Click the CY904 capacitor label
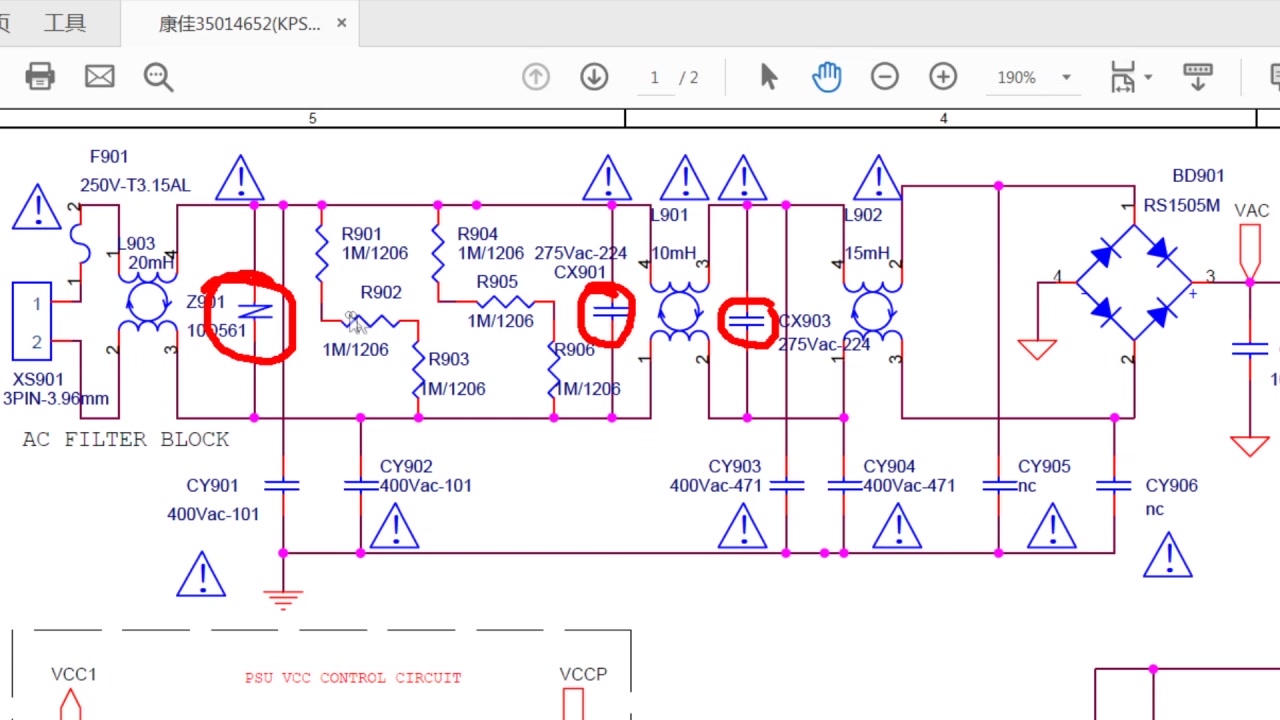Screen dimensions: 1280x720 pos(890,467)
